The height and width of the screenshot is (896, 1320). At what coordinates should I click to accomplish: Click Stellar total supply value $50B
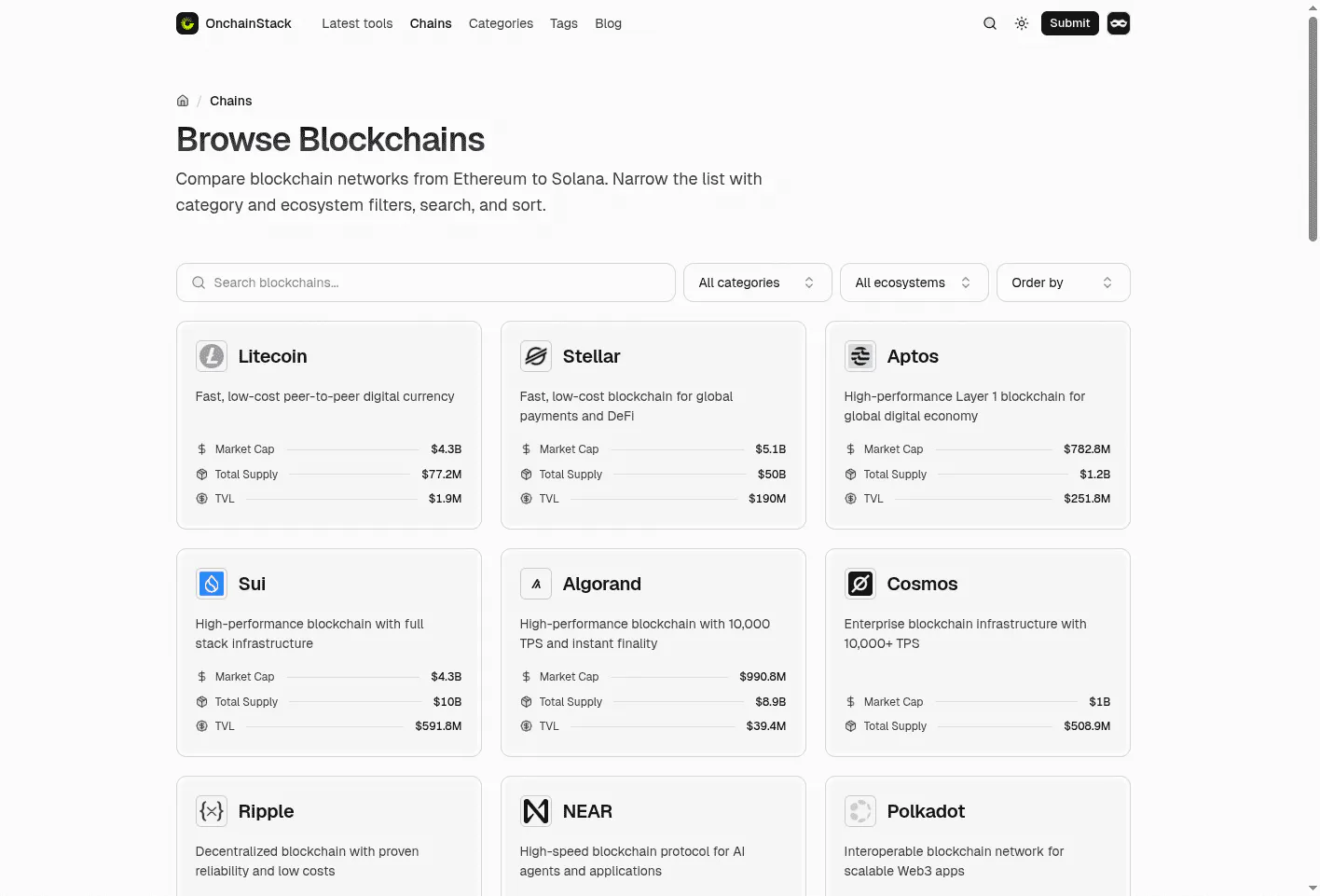pyautogui.click(x=771, y=475)
